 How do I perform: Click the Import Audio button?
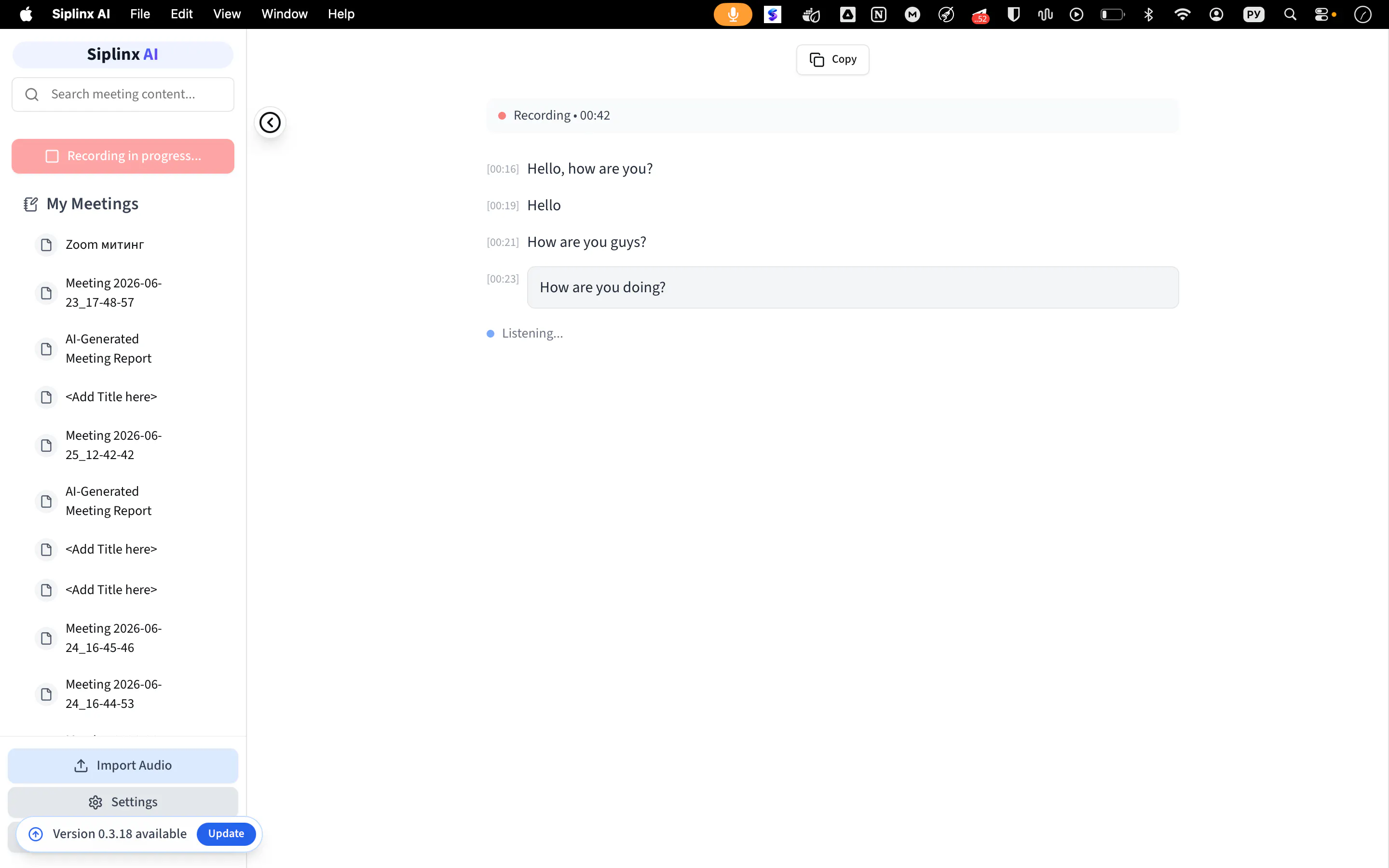click(123, 765)
